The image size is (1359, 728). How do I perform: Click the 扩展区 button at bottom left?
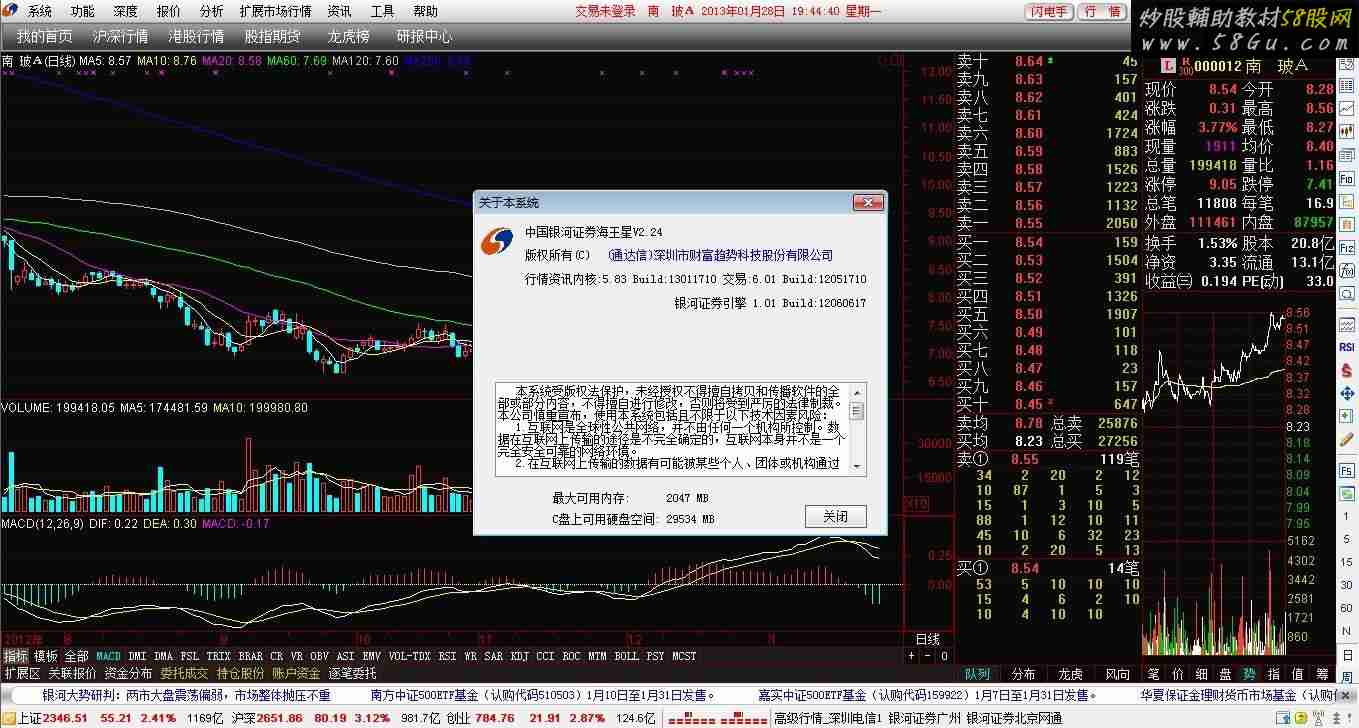point(21,673)
